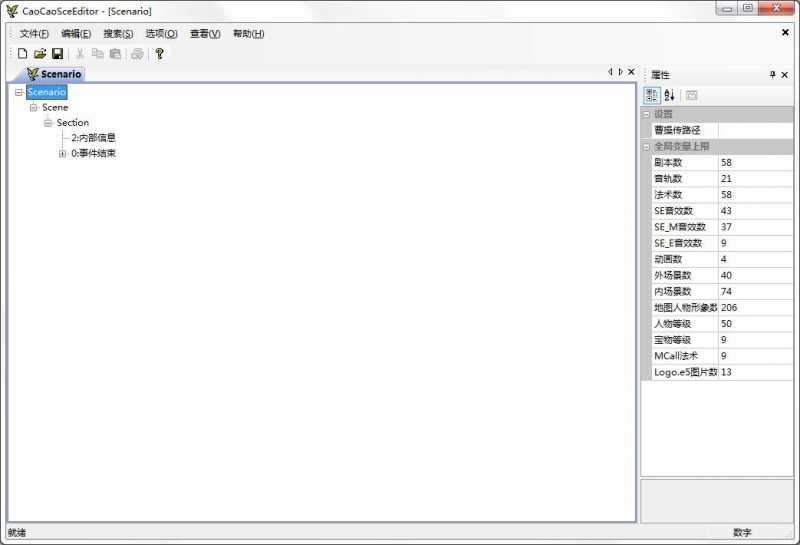Click the Save disk toolbar icon
Image resolution: width=800 pixels, height=545 pixels.
(58, 53)
